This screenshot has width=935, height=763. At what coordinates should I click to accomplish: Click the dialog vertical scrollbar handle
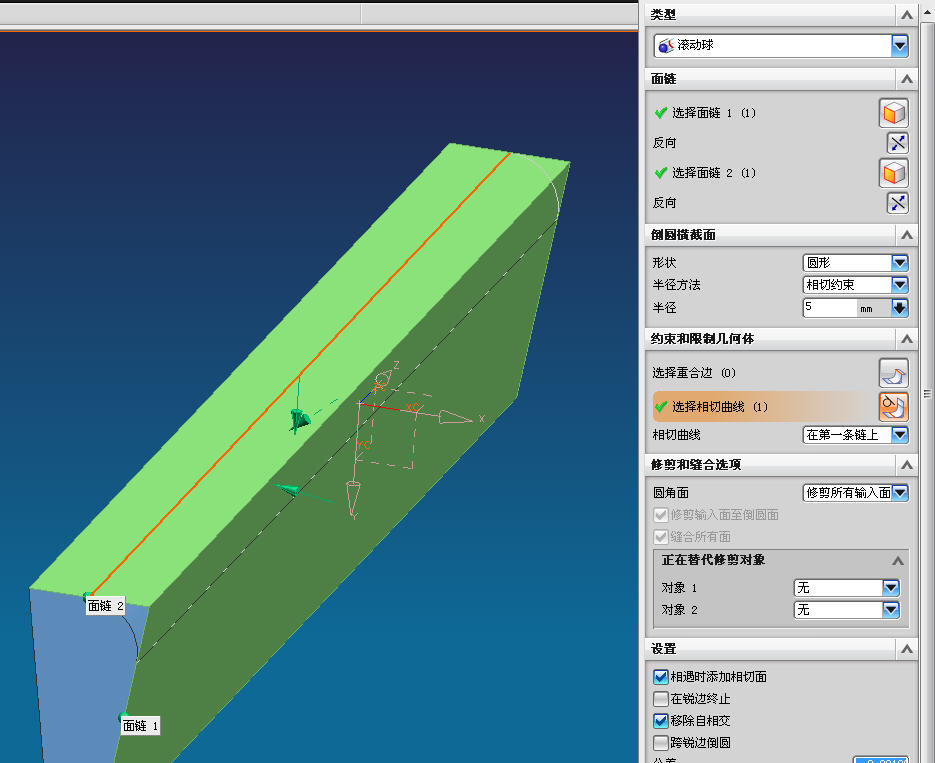[x=927, y=393]
